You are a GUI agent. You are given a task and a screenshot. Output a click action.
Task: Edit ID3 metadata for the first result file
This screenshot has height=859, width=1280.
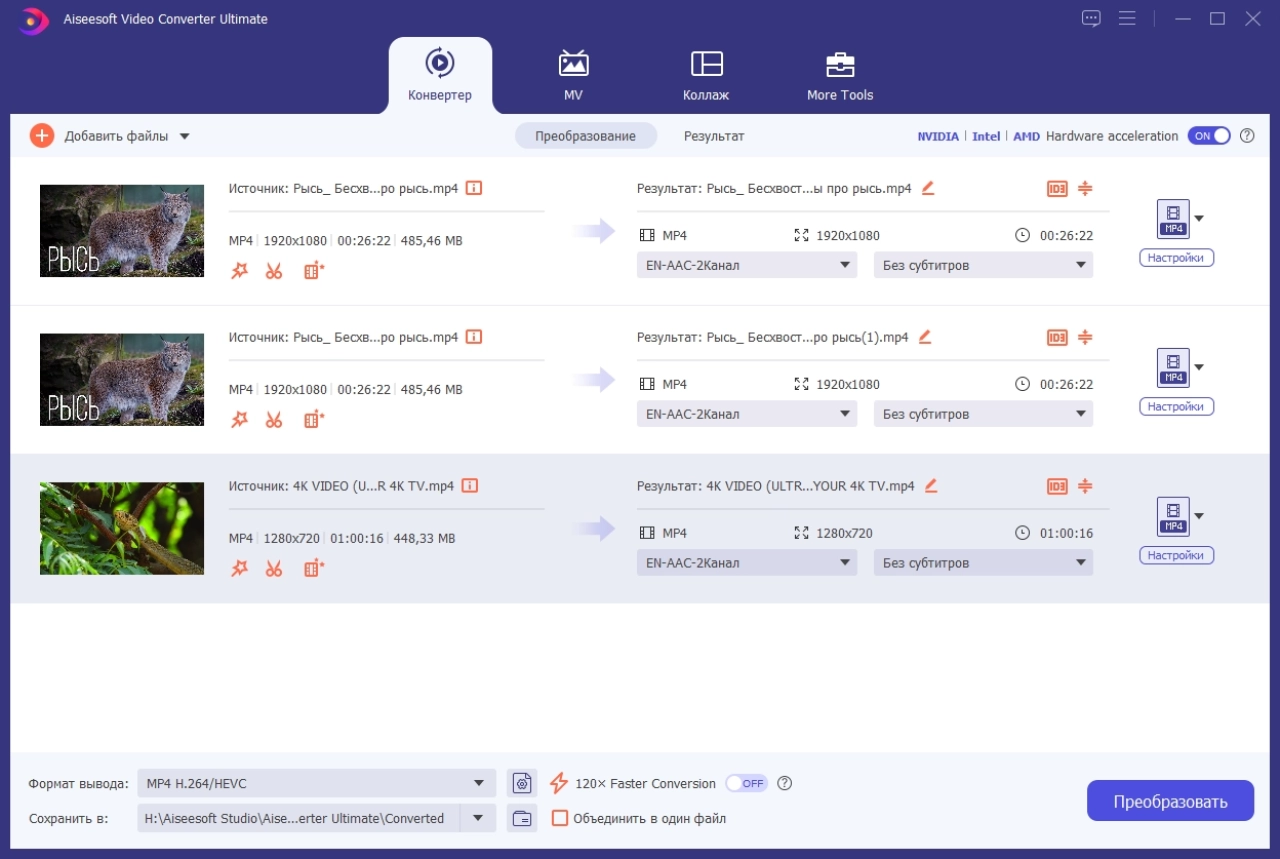click(x=1057, y=188)
